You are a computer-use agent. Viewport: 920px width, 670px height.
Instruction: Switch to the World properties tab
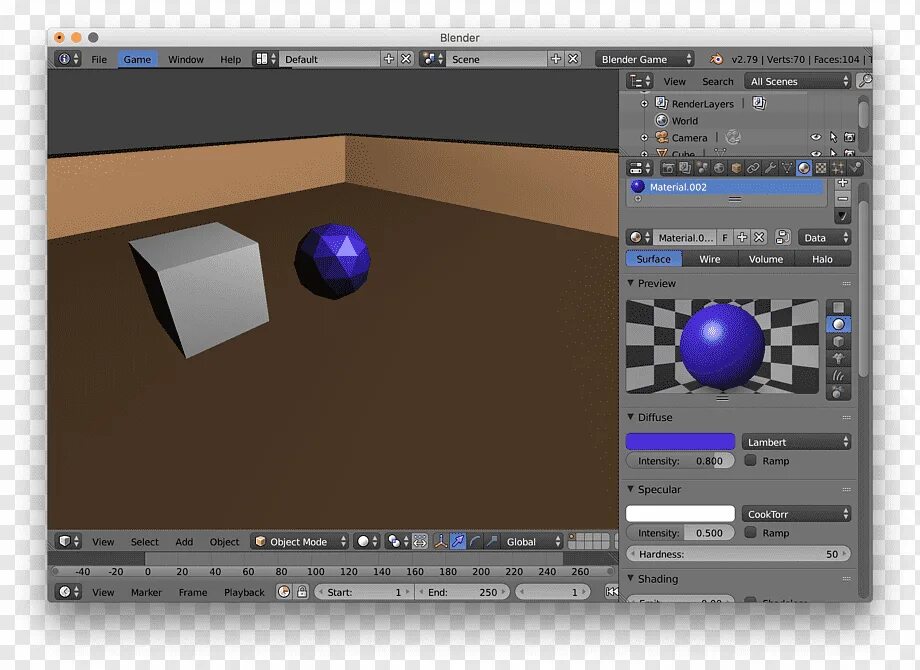(x=719, y=168)
